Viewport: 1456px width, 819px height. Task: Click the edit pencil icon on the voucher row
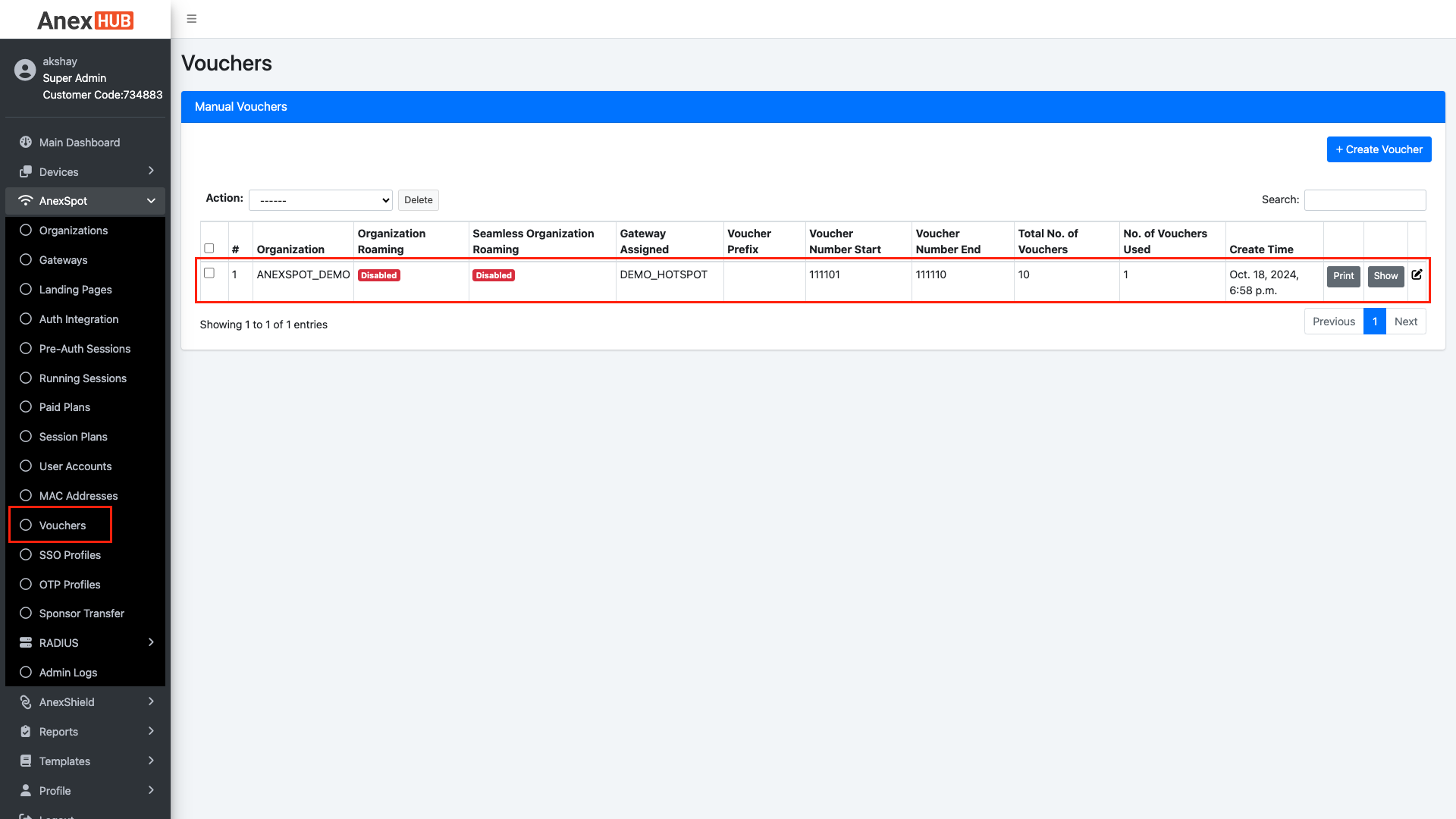tap(1417, 275)
